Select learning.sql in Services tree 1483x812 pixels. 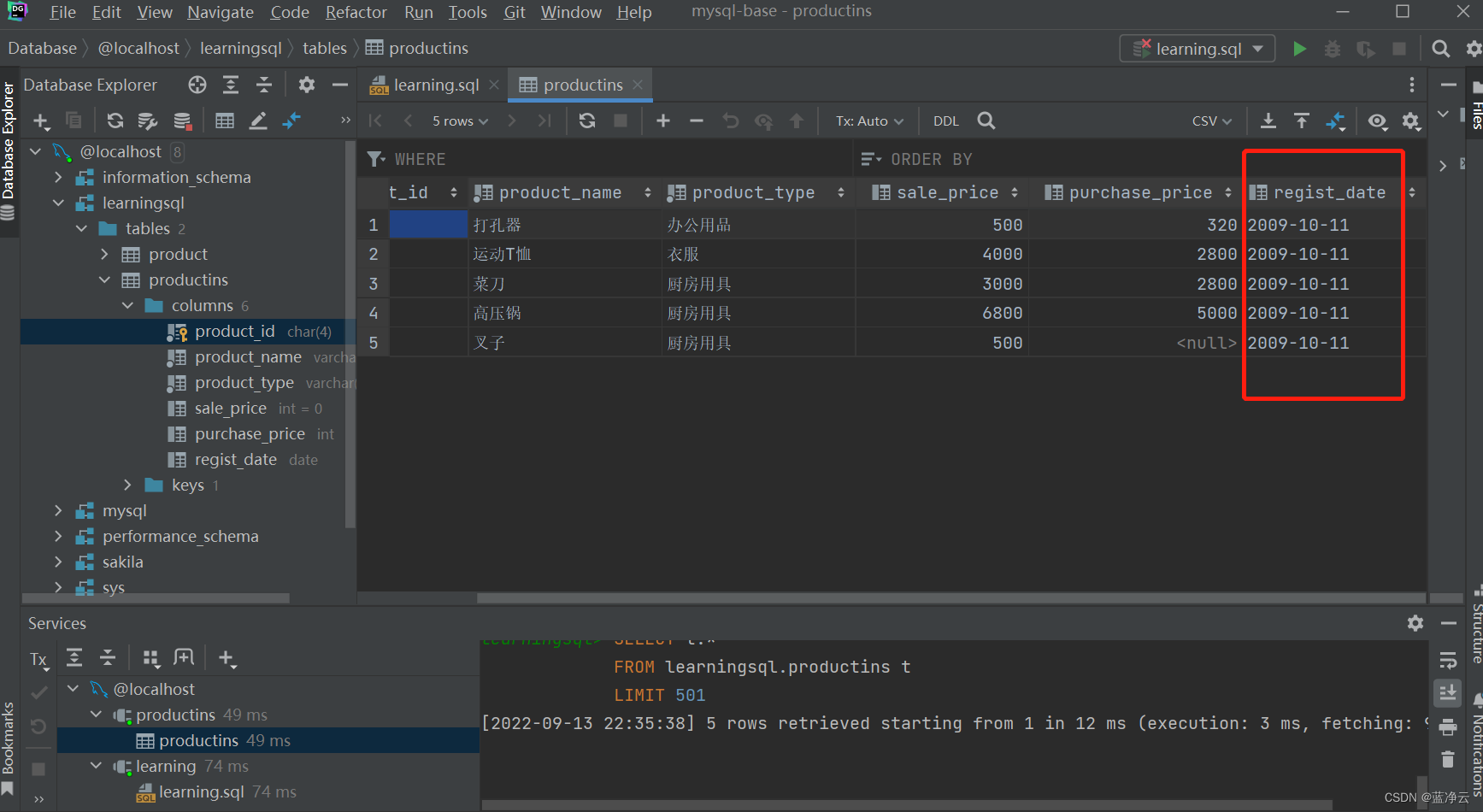(202, 792)
